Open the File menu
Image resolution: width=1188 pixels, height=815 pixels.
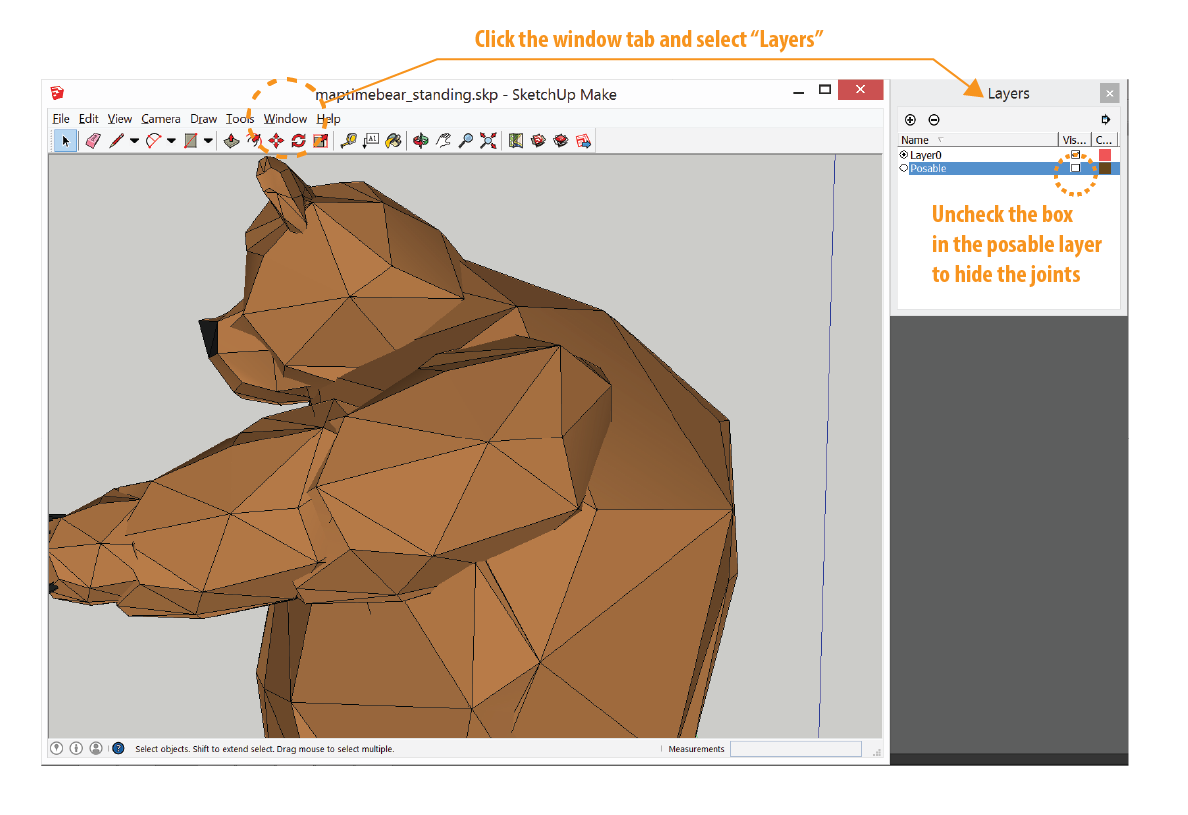[x=61, y=119]
